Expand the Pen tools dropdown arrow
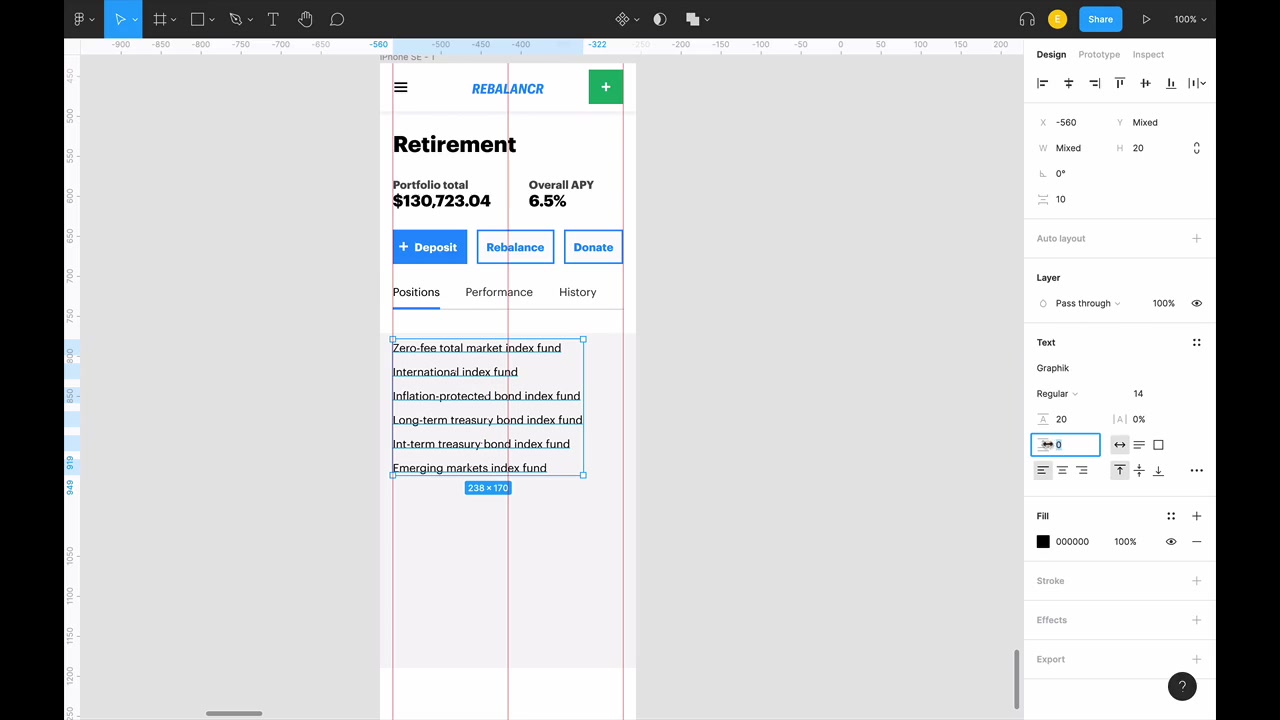The width and height of the screenshot is (1280, 720). point(251,19)
